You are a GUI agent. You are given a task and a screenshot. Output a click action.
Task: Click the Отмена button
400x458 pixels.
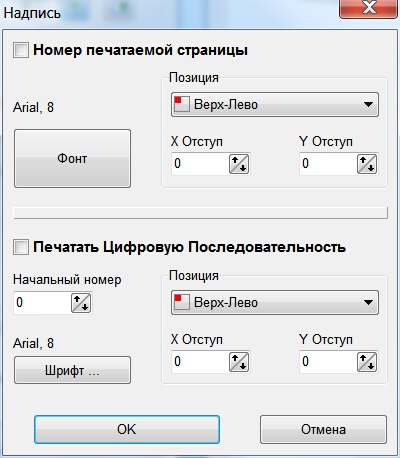tap(323, 429)
